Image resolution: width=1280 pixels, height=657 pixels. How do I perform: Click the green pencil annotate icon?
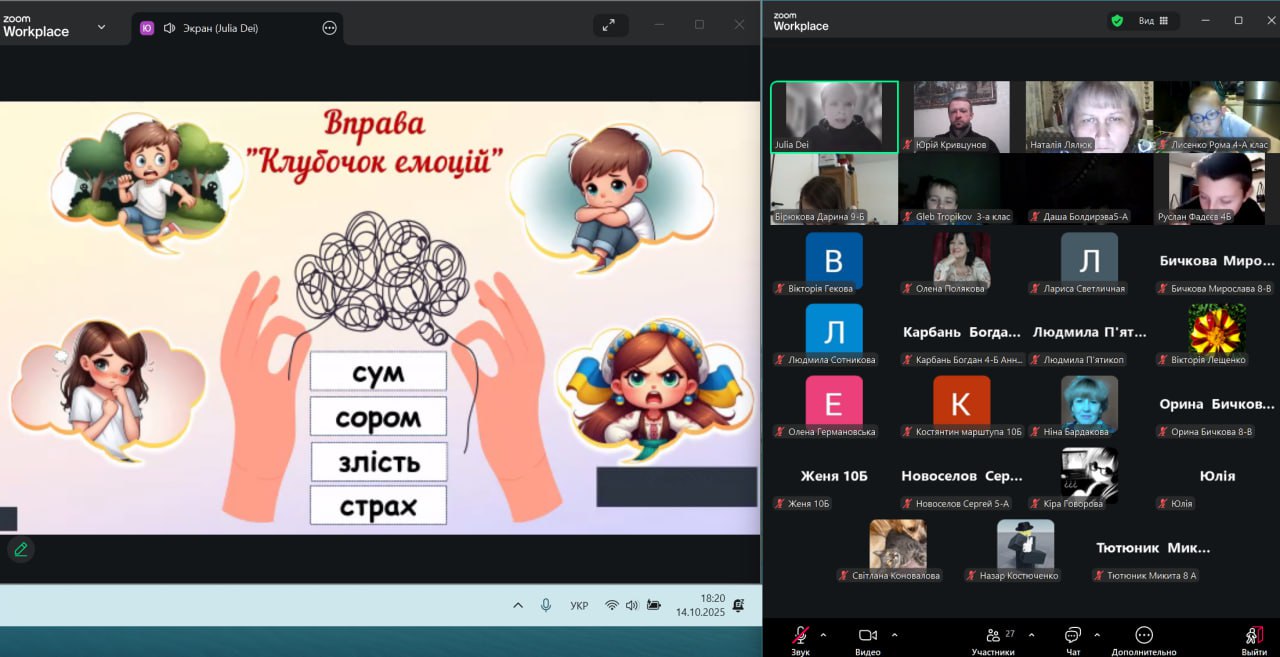[x=20, y=549]
